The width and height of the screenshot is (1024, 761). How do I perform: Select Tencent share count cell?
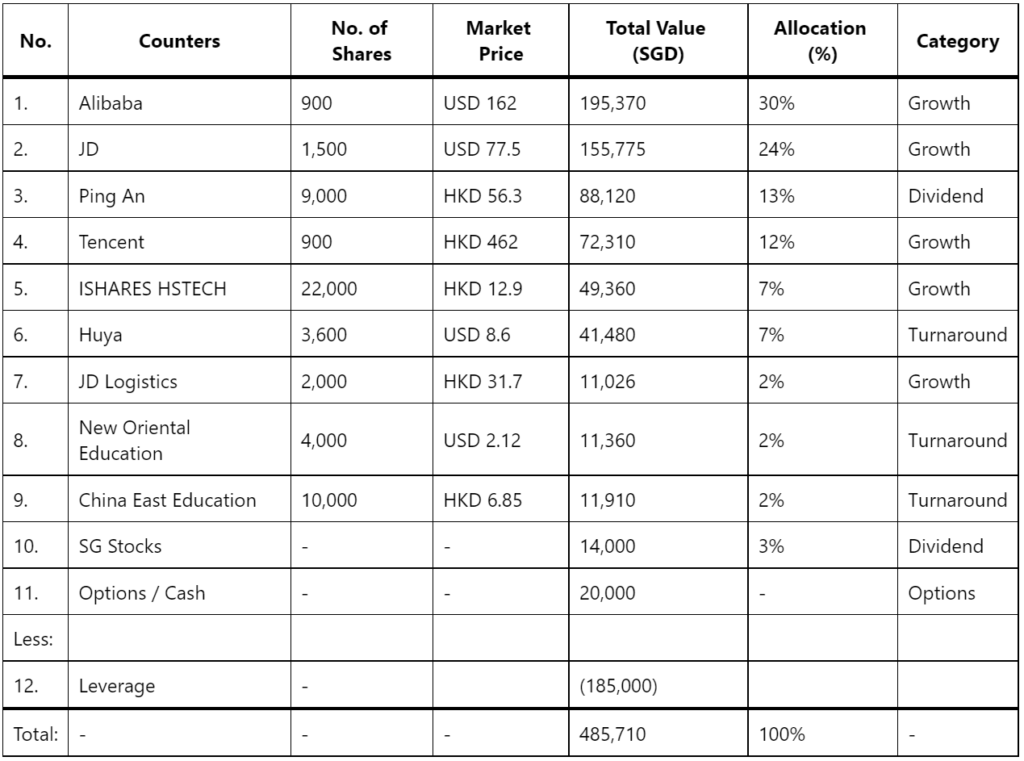coord(361,242)
